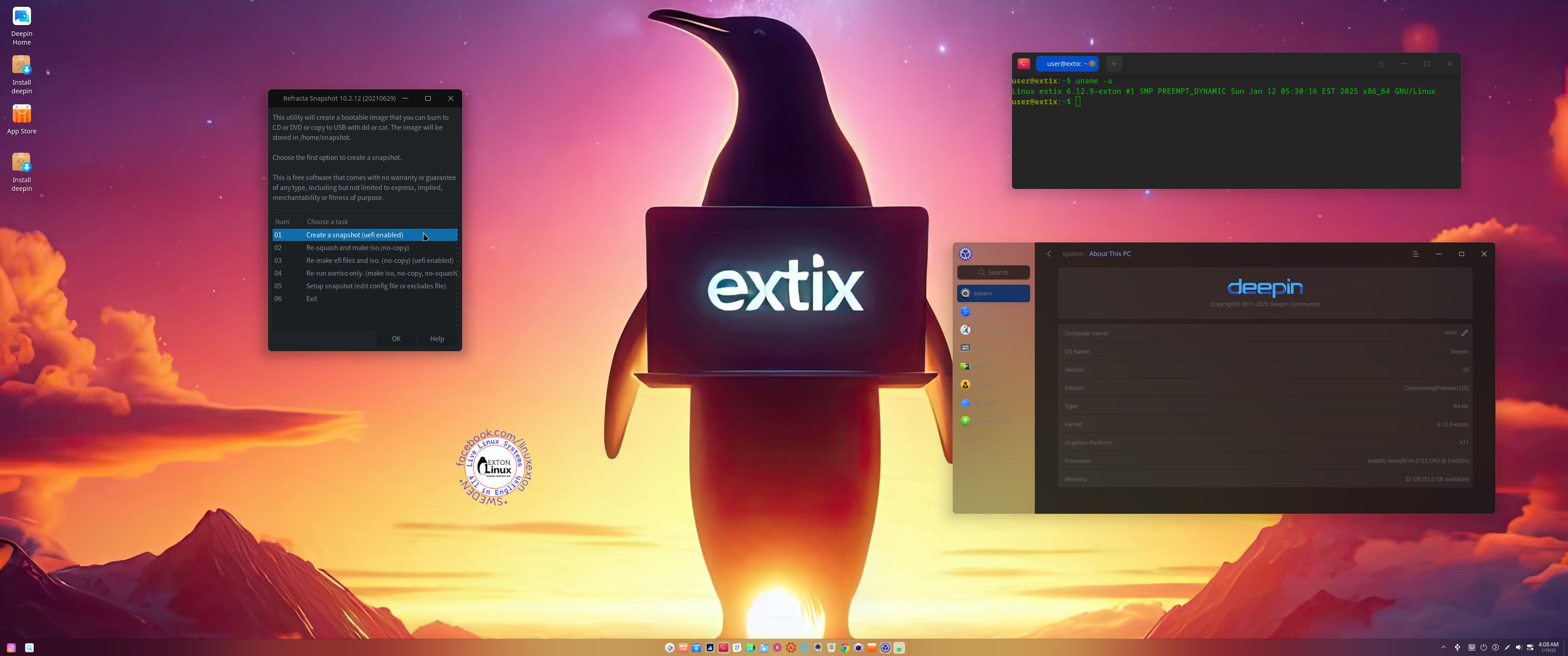Select 'Create a snapshot (uefi enabled)' row
Screen dimensions: 1568x656
pos(365,235)
